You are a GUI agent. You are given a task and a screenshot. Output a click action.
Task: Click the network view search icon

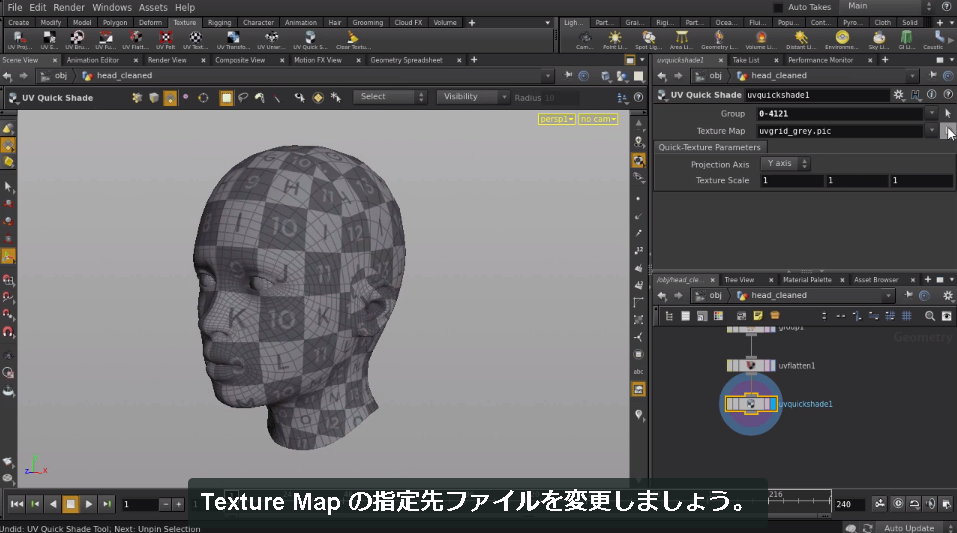click(930, 316)
